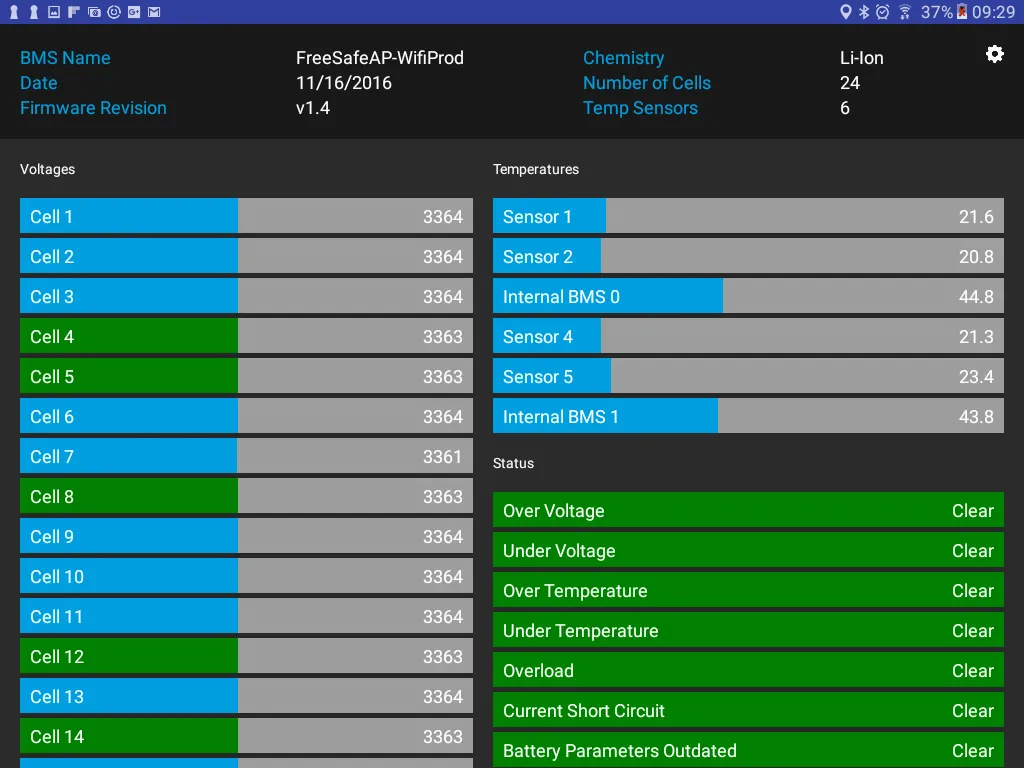Screen dimensions: 1024x768
Task: Tap the Cell 7 voltage bar
Action: point(246,456)
